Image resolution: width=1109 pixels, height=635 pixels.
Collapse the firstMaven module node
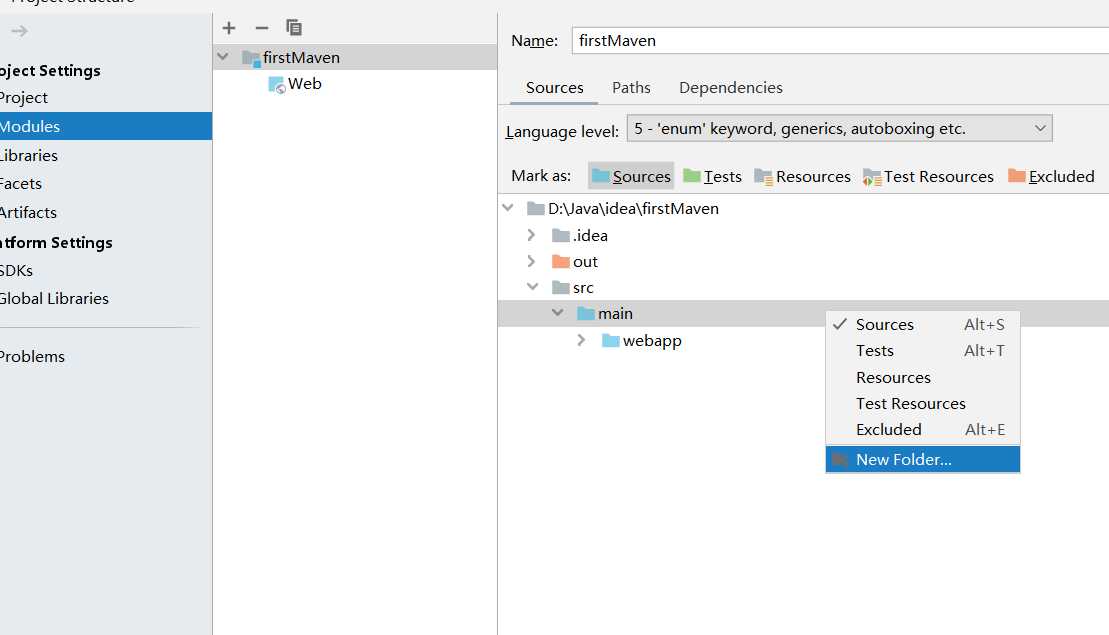pos(223,57)
